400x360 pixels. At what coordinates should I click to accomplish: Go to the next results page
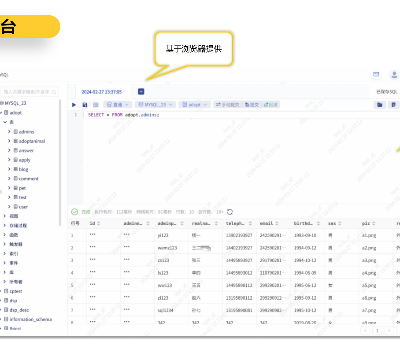(389, 330)
